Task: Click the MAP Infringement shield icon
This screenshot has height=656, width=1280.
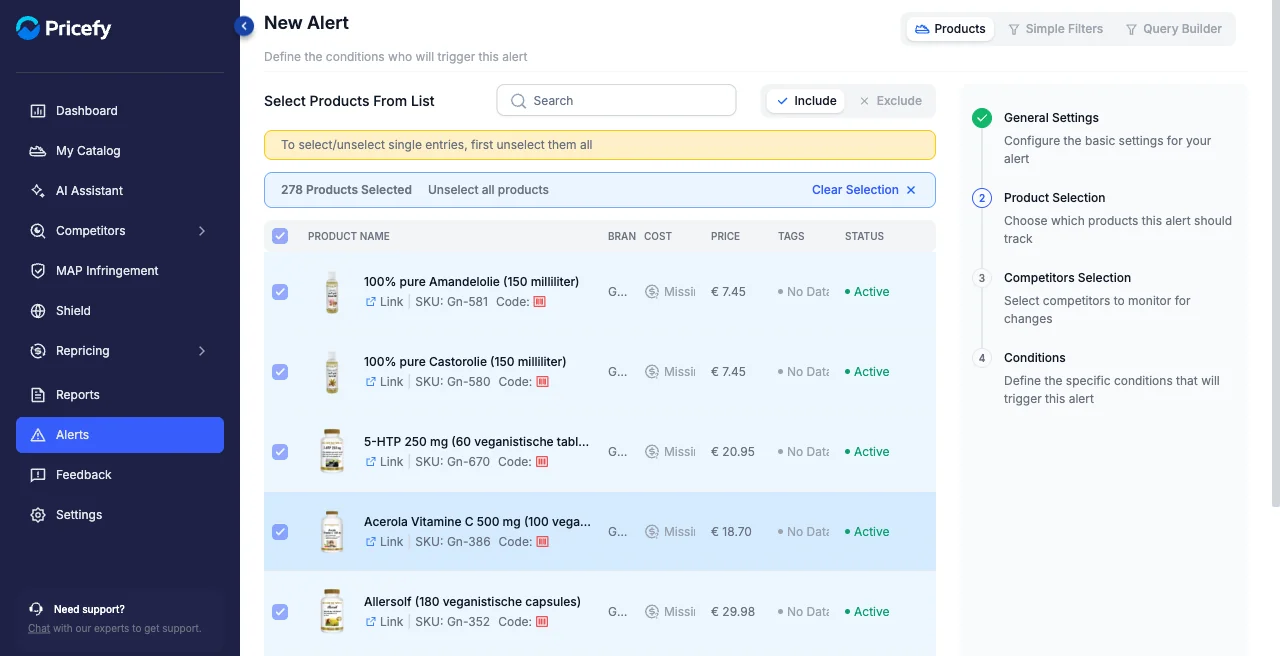Action: (38, 271)
